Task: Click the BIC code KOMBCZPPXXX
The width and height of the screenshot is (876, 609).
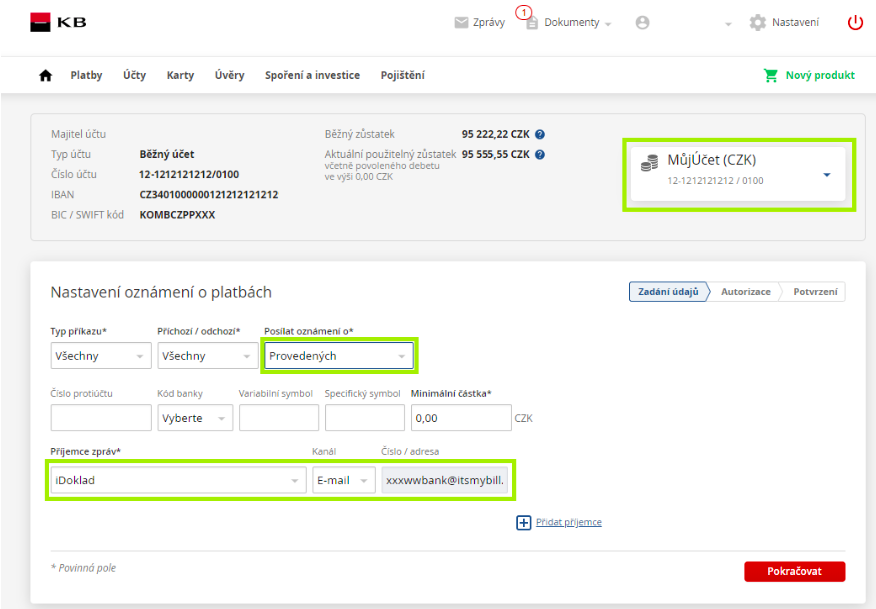Action: [x=177, y=215]
